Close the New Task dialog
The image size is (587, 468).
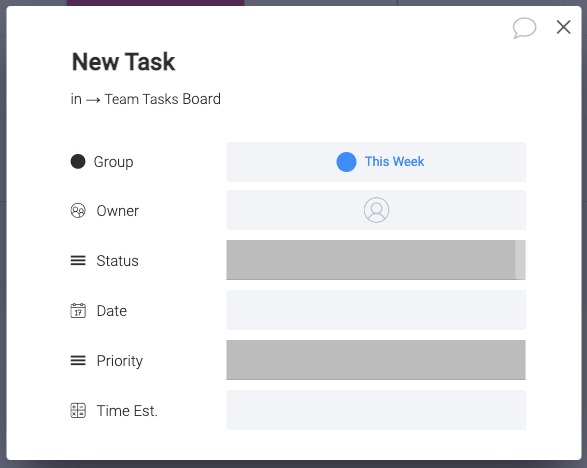coord(563,27)
